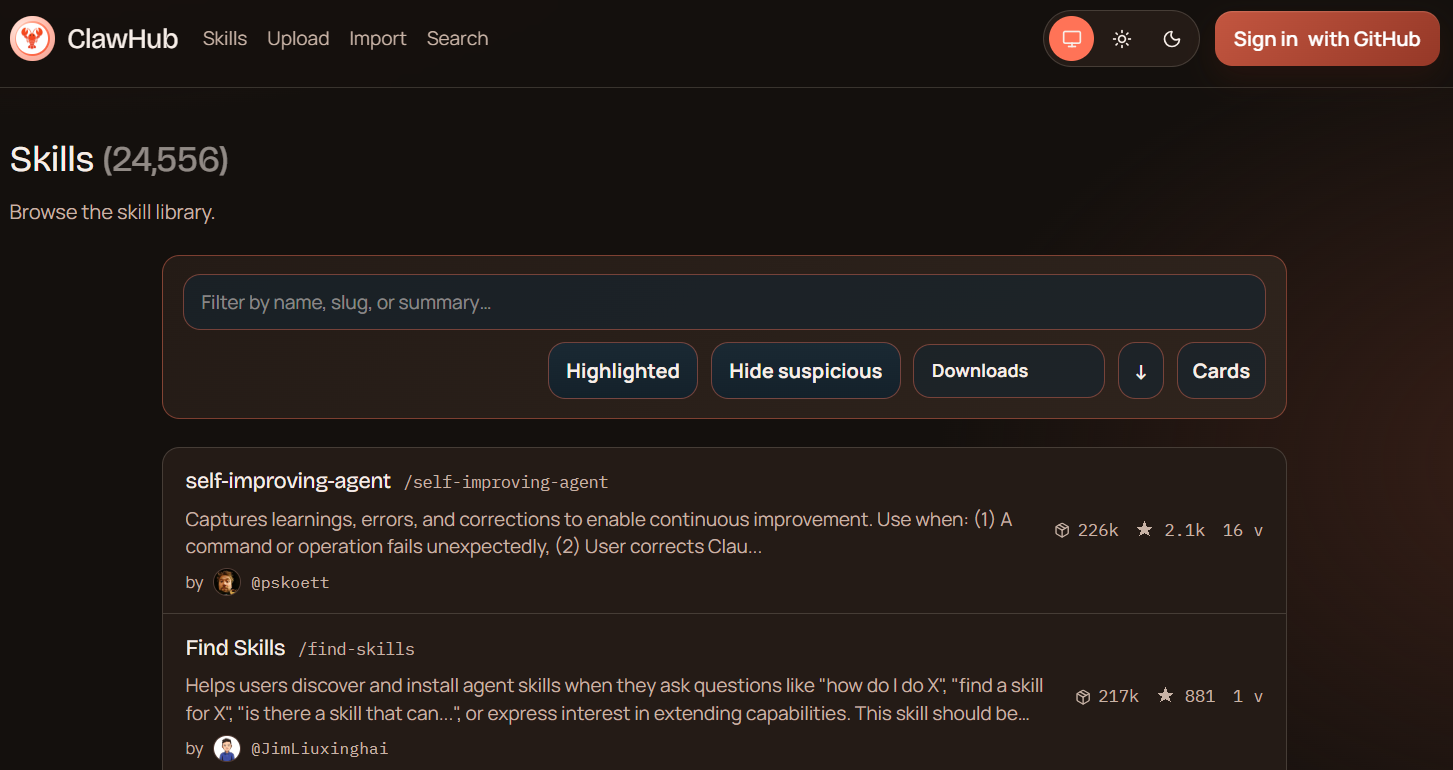Focus the filter by name input field
1453x770 pixels.
(x=723, y=302)
